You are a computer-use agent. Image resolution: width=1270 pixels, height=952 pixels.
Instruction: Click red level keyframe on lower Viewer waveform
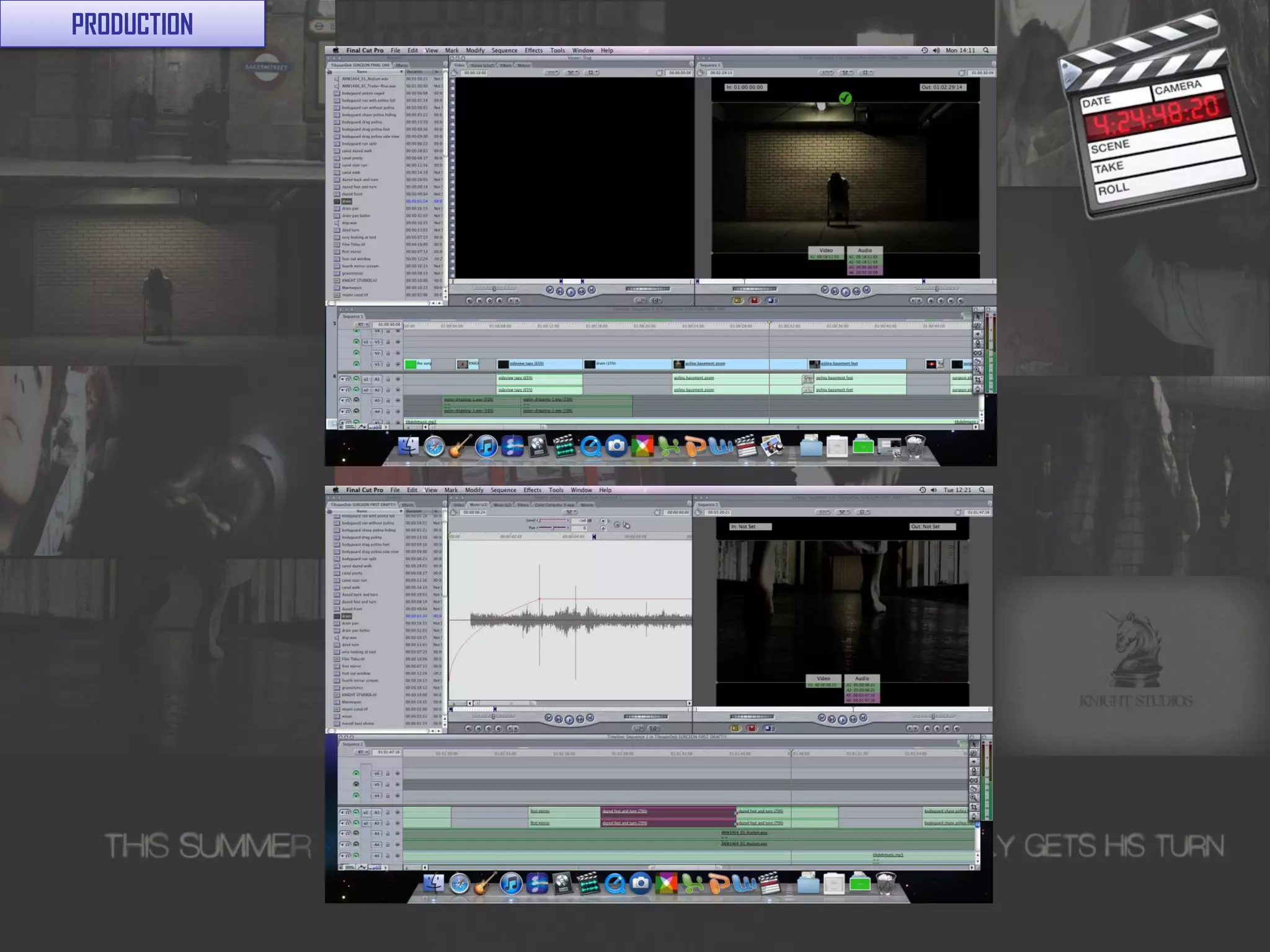[539, 599]
